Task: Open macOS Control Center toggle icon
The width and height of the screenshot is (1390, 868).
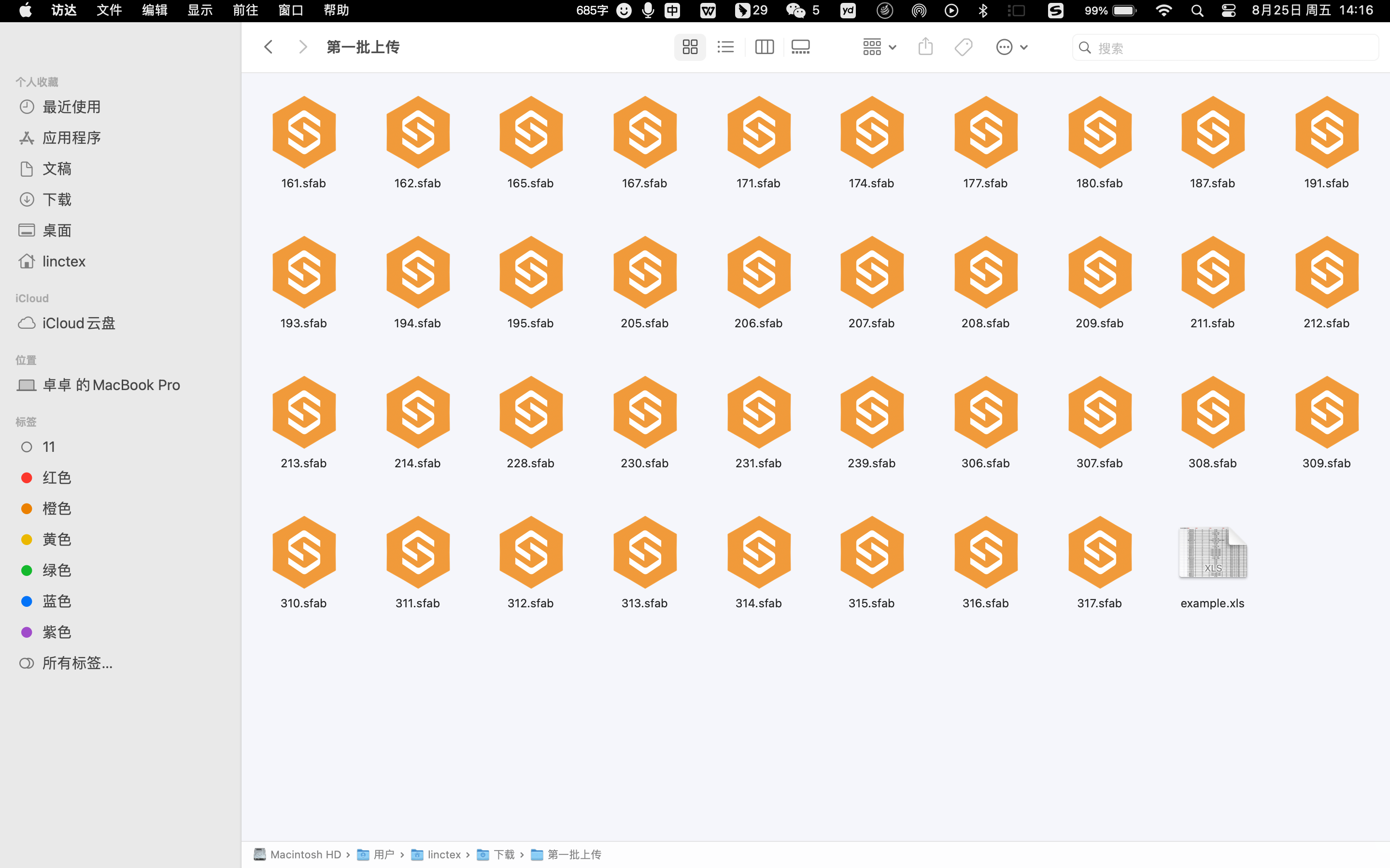Action: click(1228, 10)
